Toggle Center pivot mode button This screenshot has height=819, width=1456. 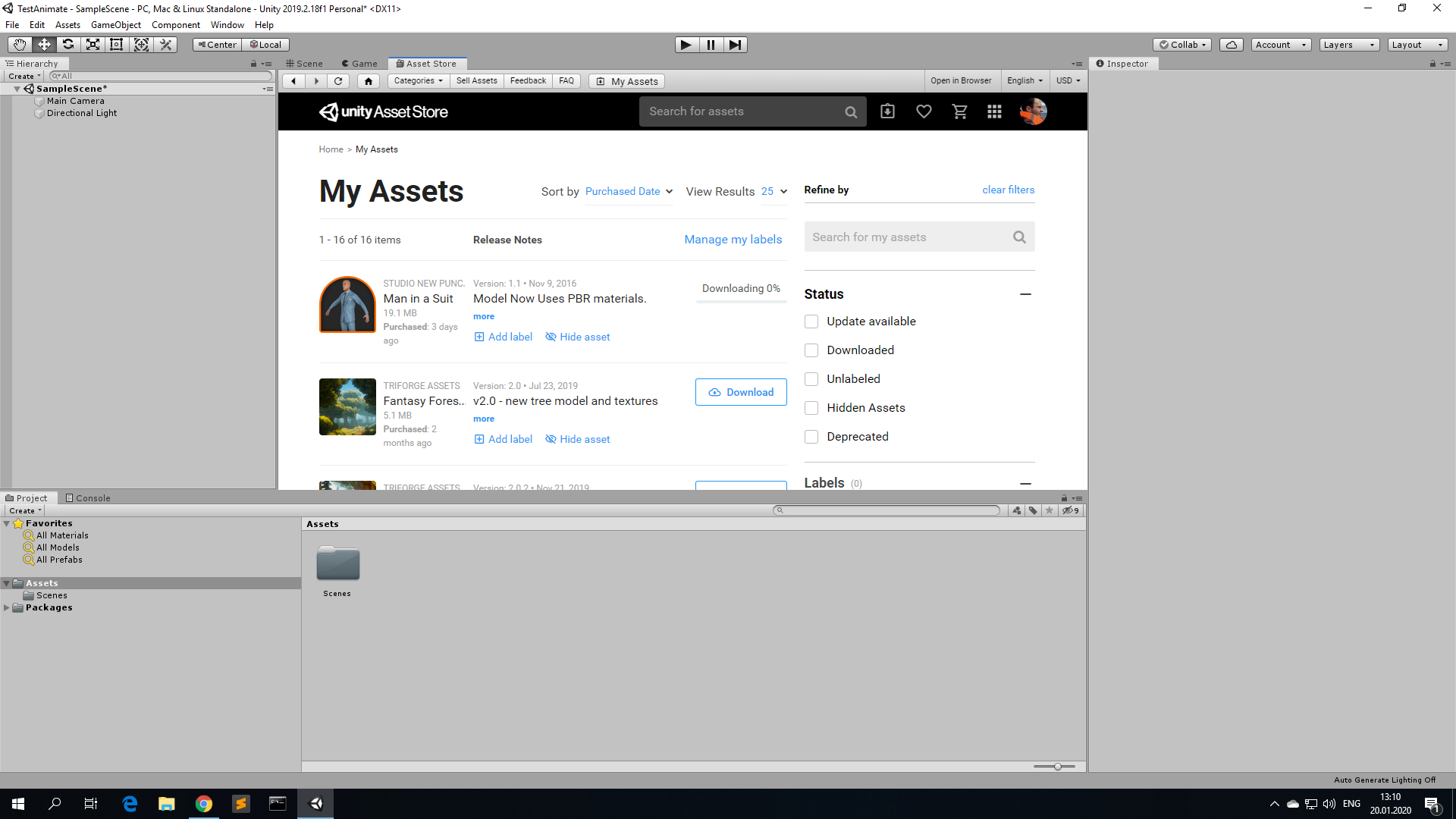[x=218, y=45]
